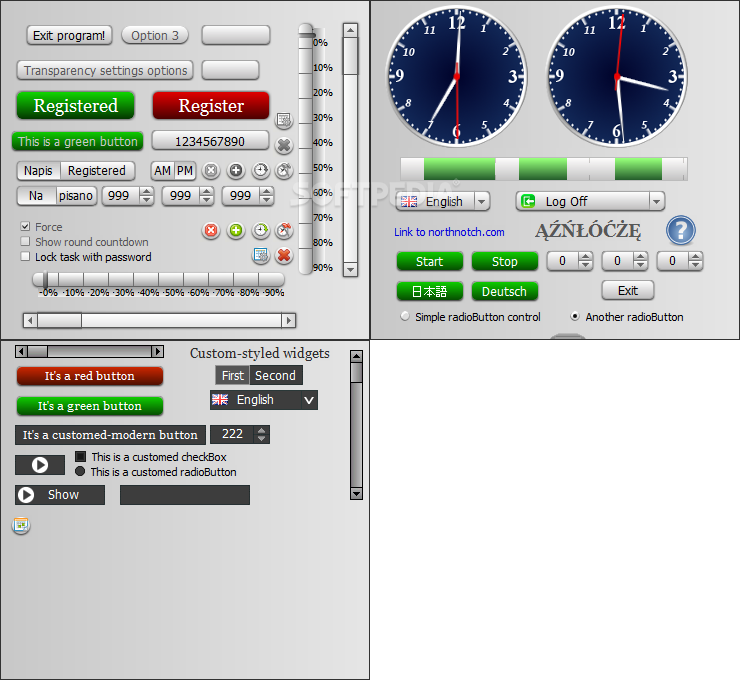This screenshot has height=680, width=740.
Task: Decrease the 0 spinner above Exit button
Action: coord(640,265)
